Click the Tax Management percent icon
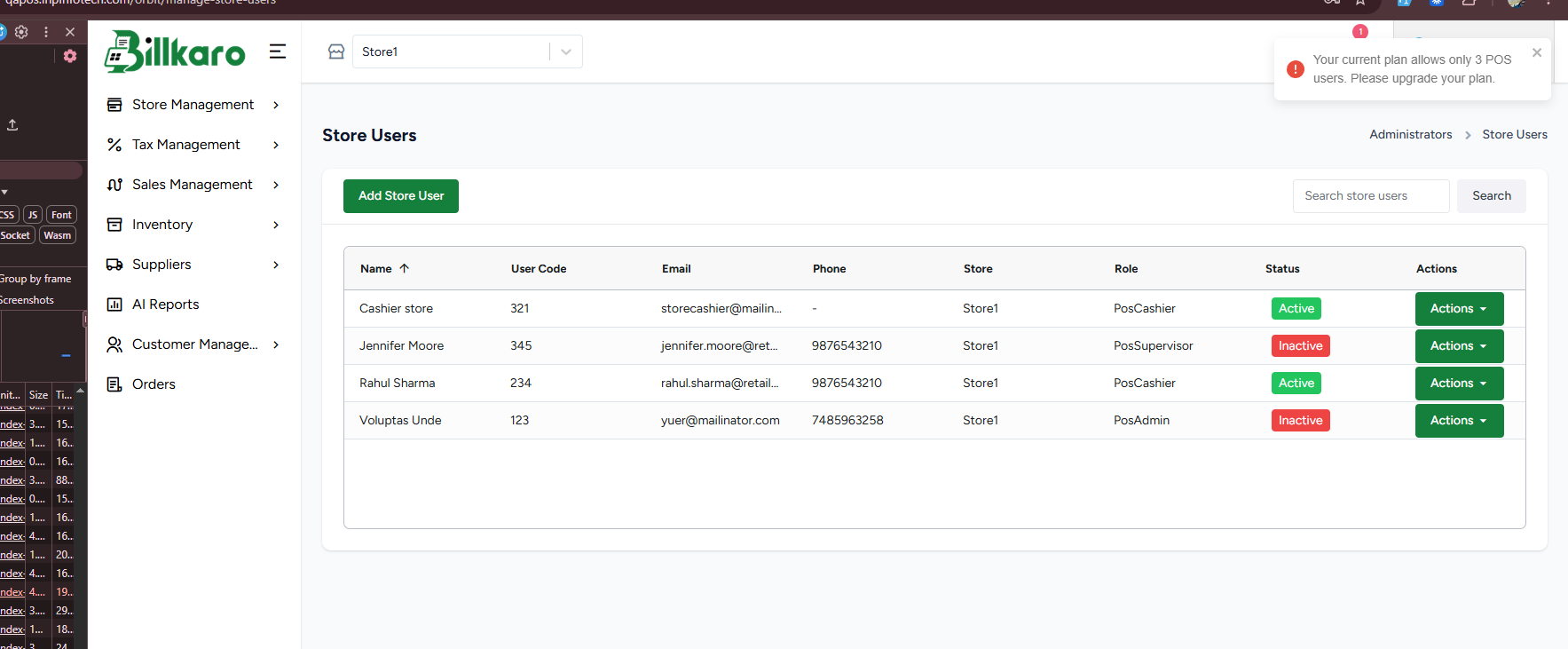 [x=114, y=145]
